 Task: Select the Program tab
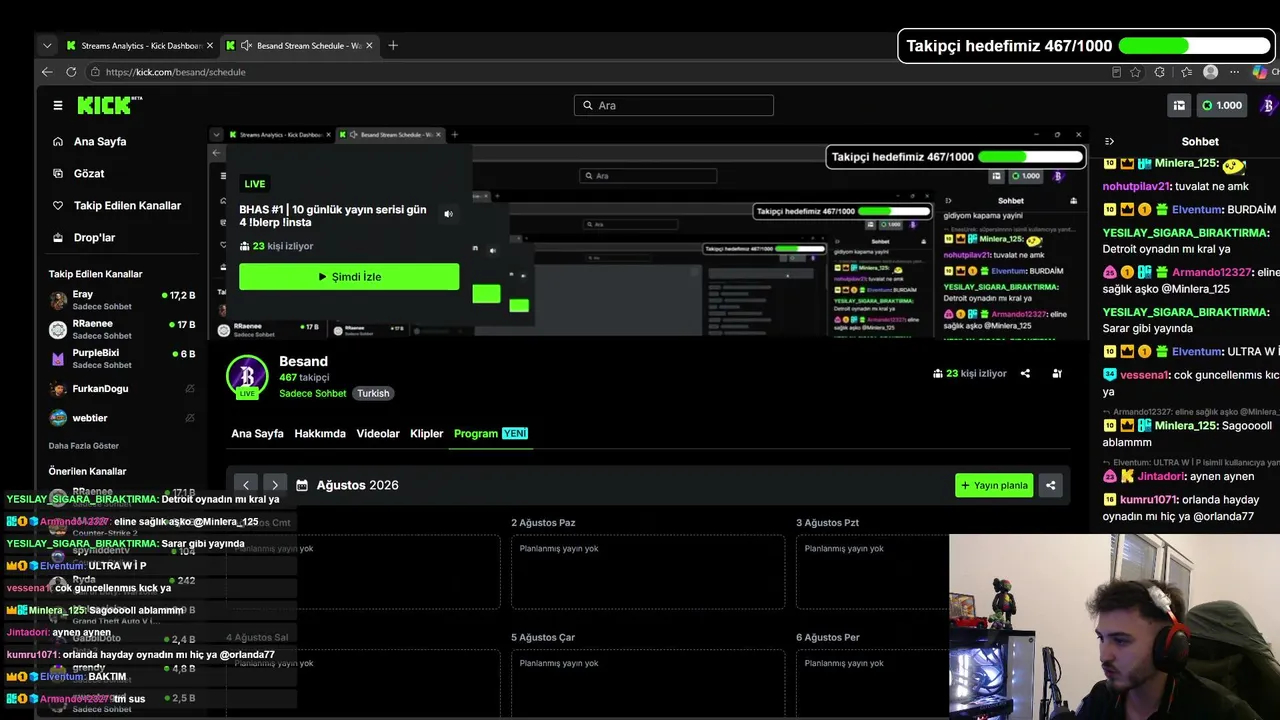click(x=490, y=434)
